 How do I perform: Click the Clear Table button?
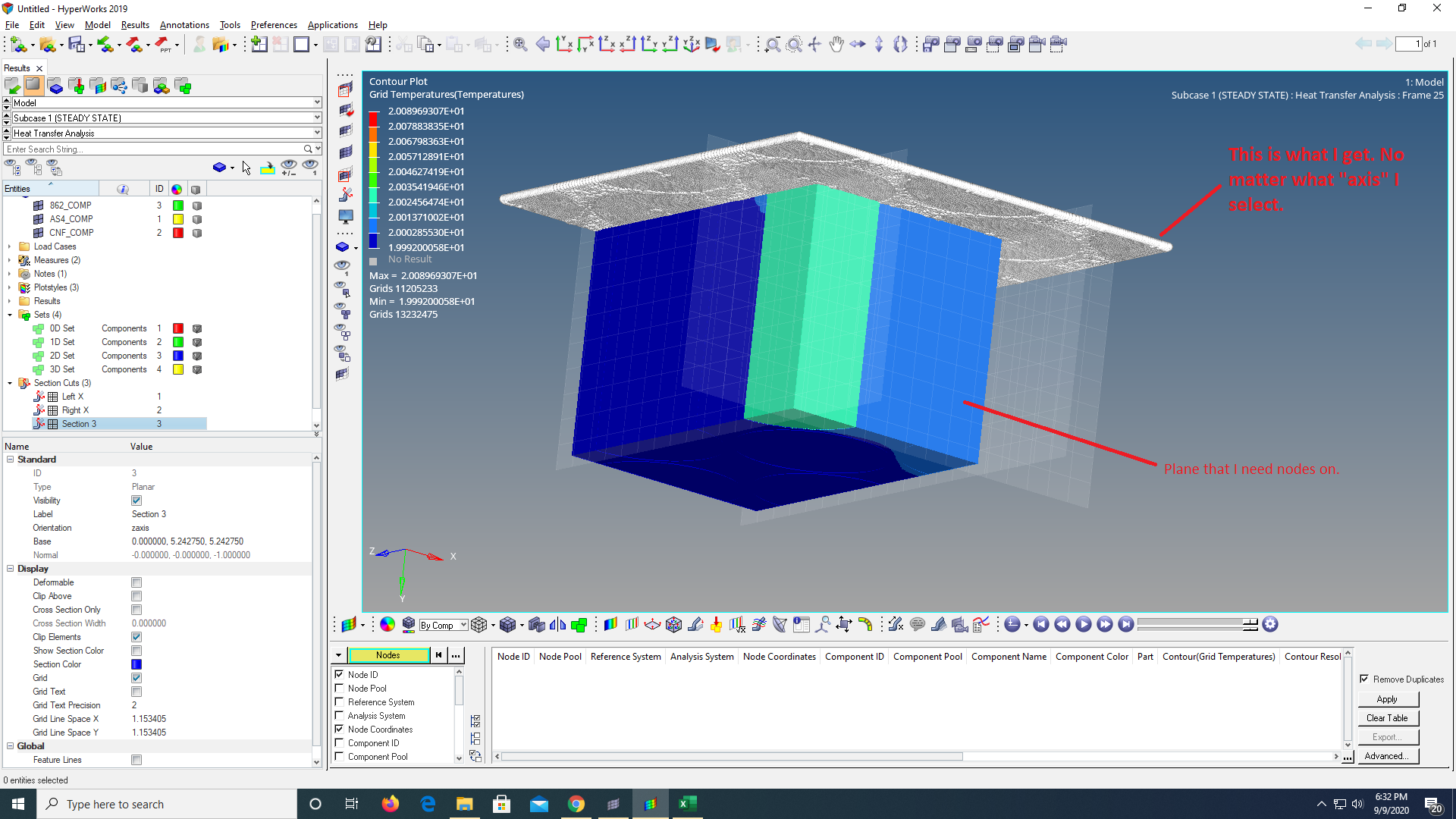[1386, 718]
